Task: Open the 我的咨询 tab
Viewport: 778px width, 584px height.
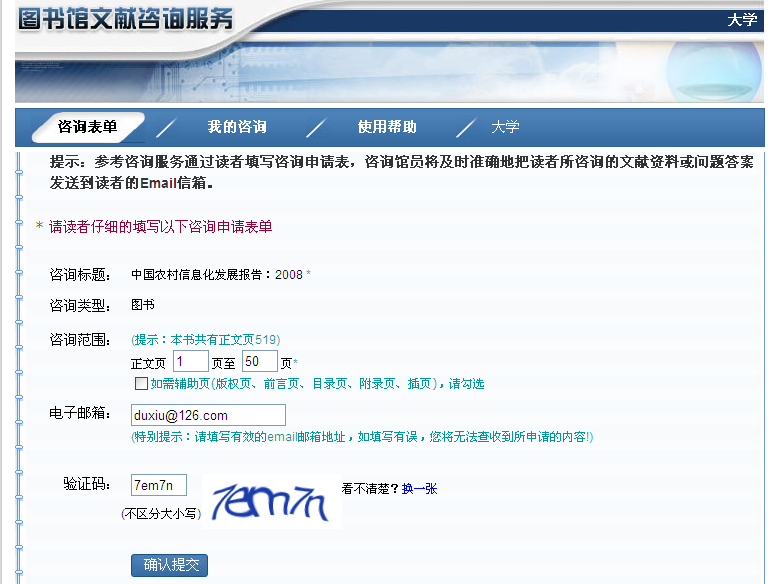Action: pos(237,127)
